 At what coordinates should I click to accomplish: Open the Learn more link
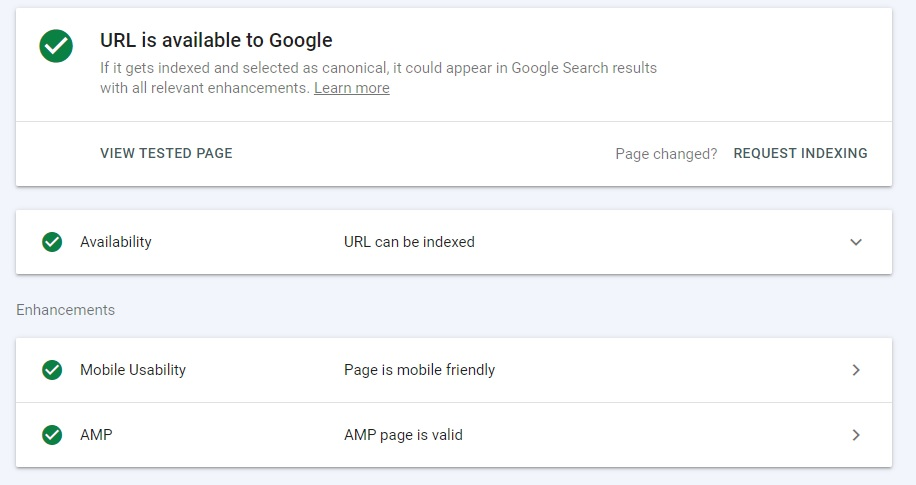coord(351,88)
